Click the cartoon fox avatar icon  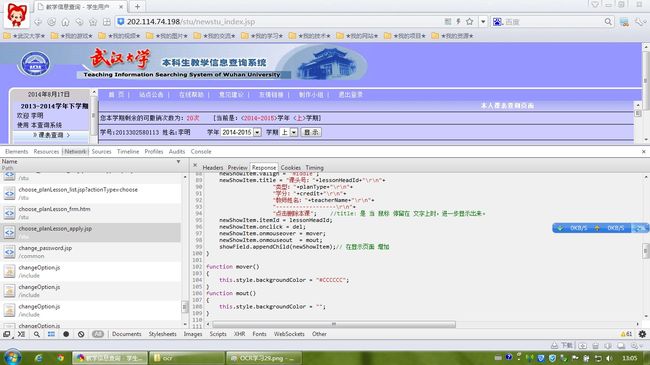pyautogui.click(x=16, y=15)
